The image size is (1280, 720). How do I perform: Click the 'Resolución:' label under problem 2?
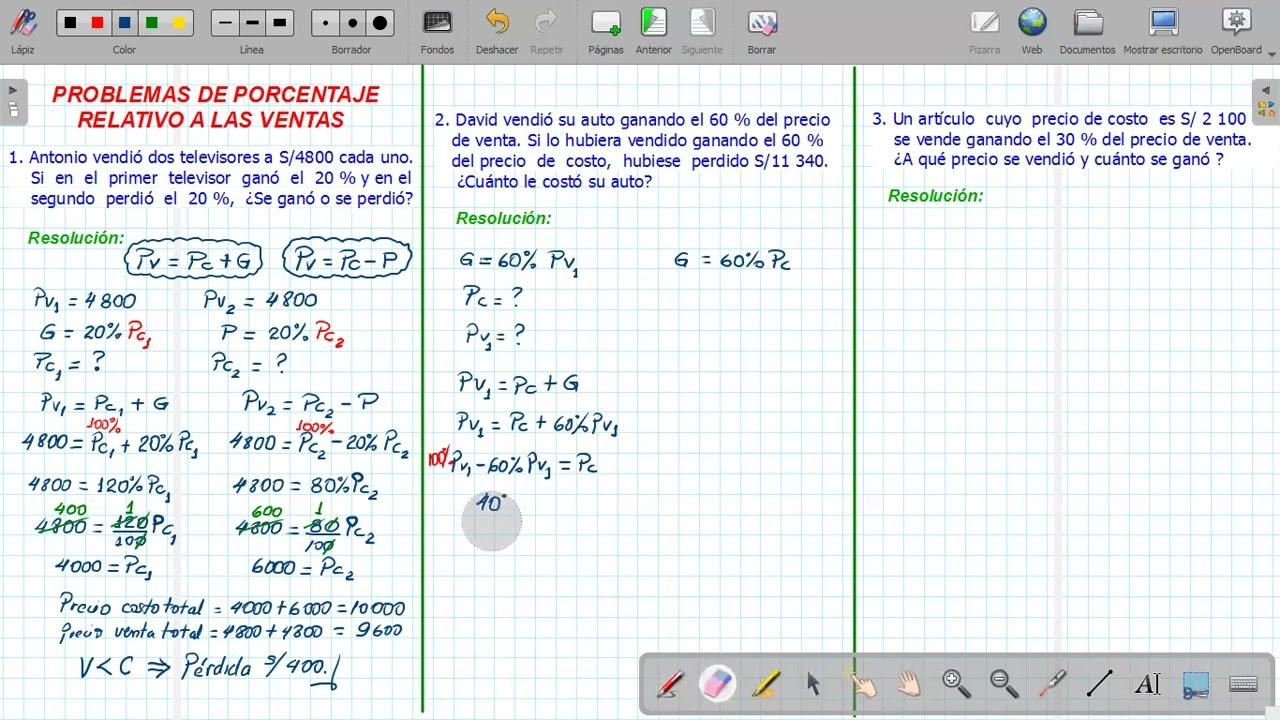[504, 218]
